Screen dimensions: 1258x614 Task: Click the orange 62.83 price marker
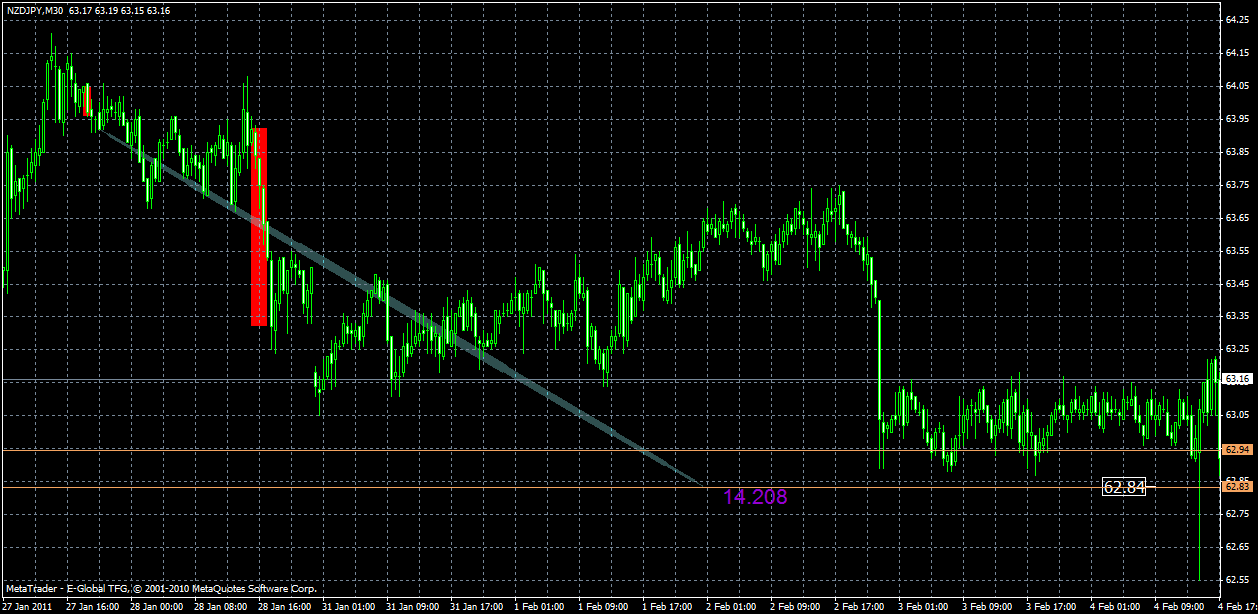[1236, 485]
